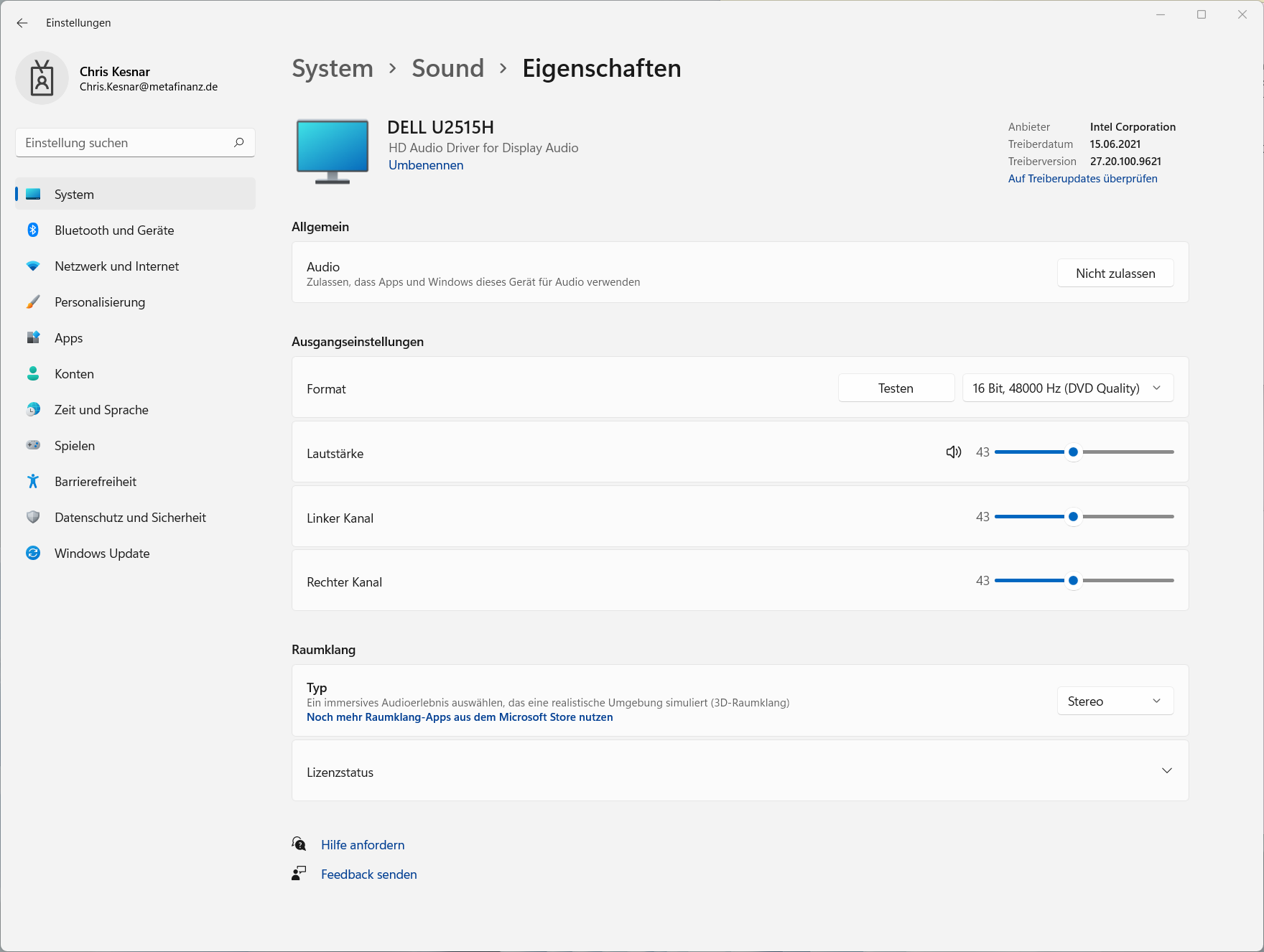The image size is (1264, 952).
Task: Open the Raumklang Typ Stereo dropdown
Action: 1115,701
